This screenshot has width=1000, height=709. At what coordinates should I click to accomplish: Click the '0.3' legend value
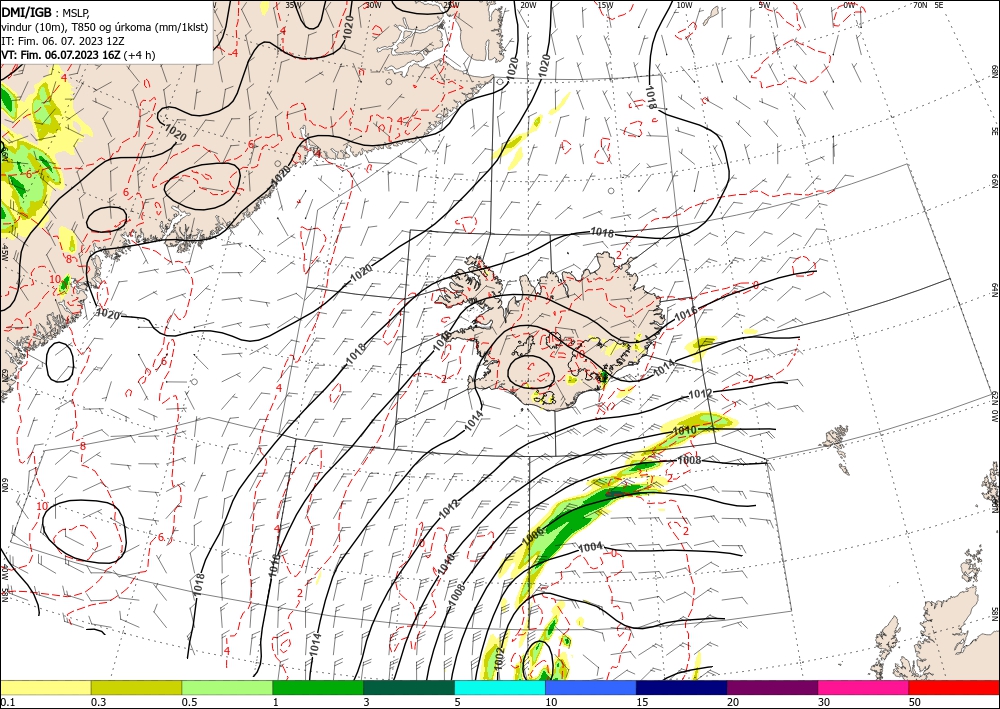98,702
